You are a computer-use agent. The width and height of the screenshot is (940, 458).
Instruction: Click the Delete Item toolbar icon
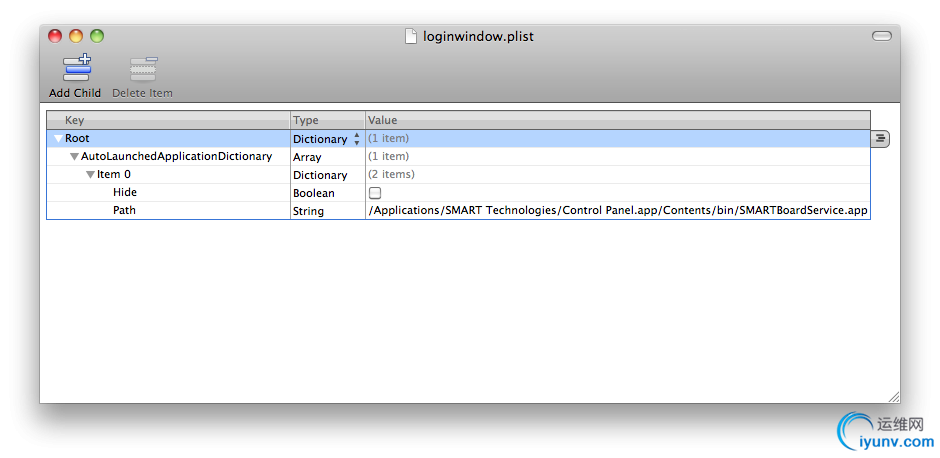pyautogui.click(x=143, y=69)
